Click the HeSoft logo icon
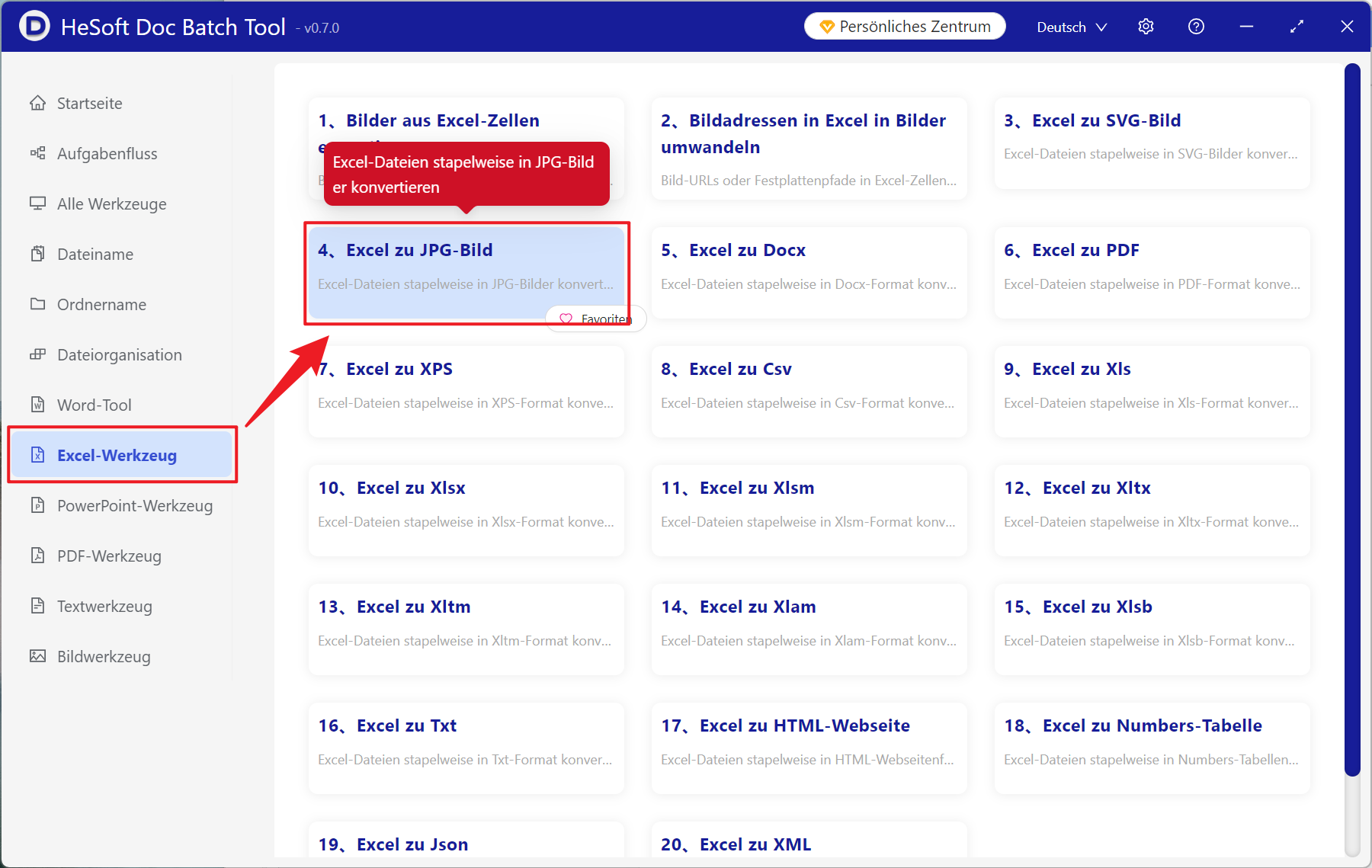1372x868 pixels. tap(34, 26)
